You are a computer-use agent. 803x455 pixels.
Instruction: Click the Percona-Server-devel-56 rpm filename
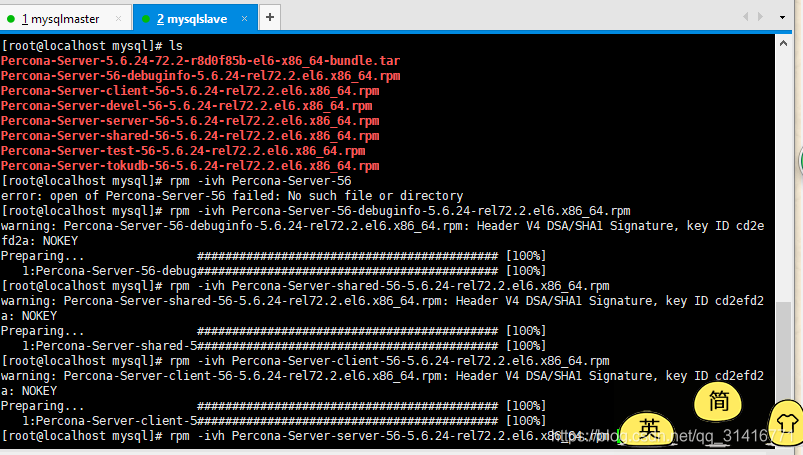[186, 106]
